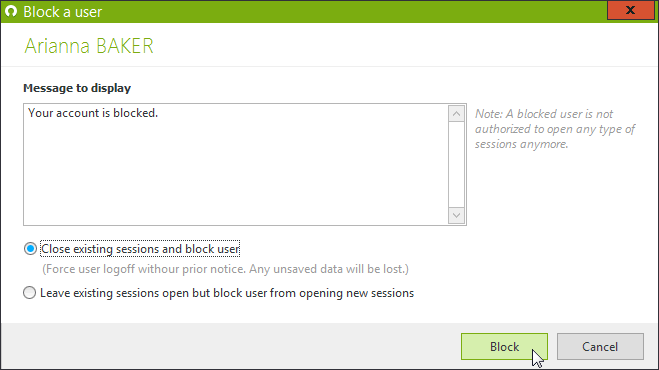
Task: Click the green title bar empty area
Action: 353,11
